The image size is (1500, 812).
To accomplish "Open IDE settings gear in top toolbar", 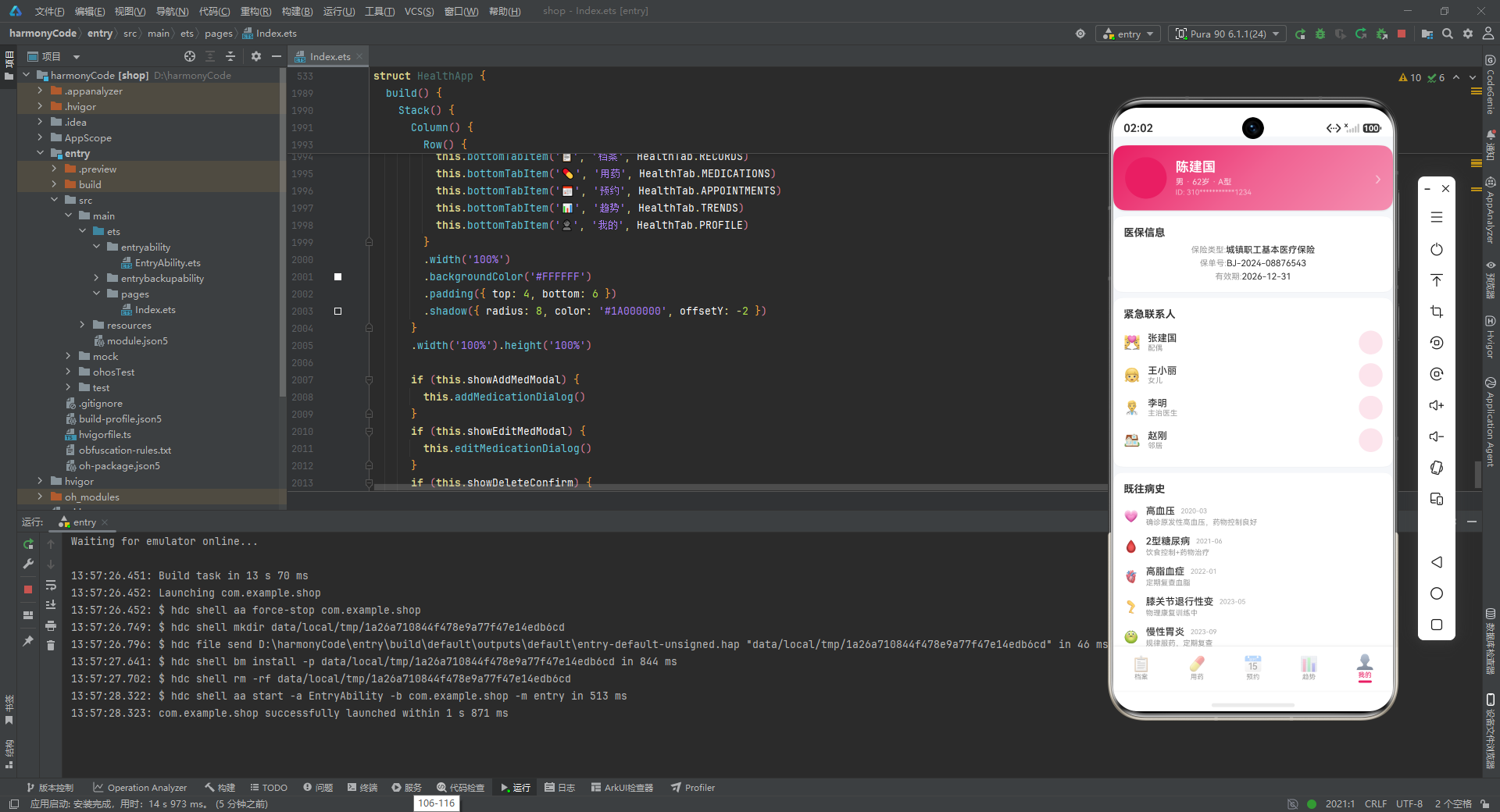I will click(x=1468, y=34).
